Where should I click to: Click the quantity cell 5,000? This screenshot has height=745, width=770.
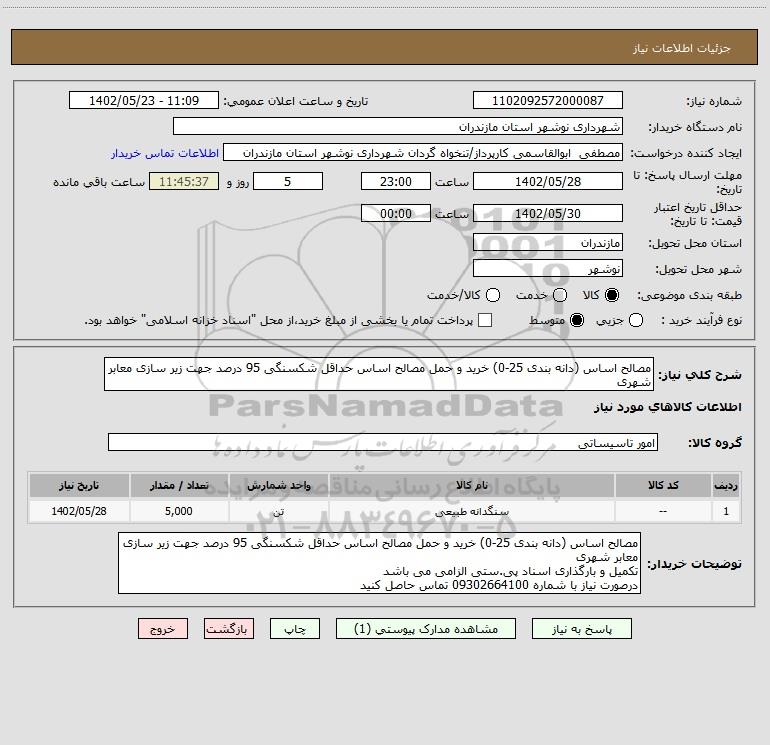pyautogui.click(x=179, y=511)
